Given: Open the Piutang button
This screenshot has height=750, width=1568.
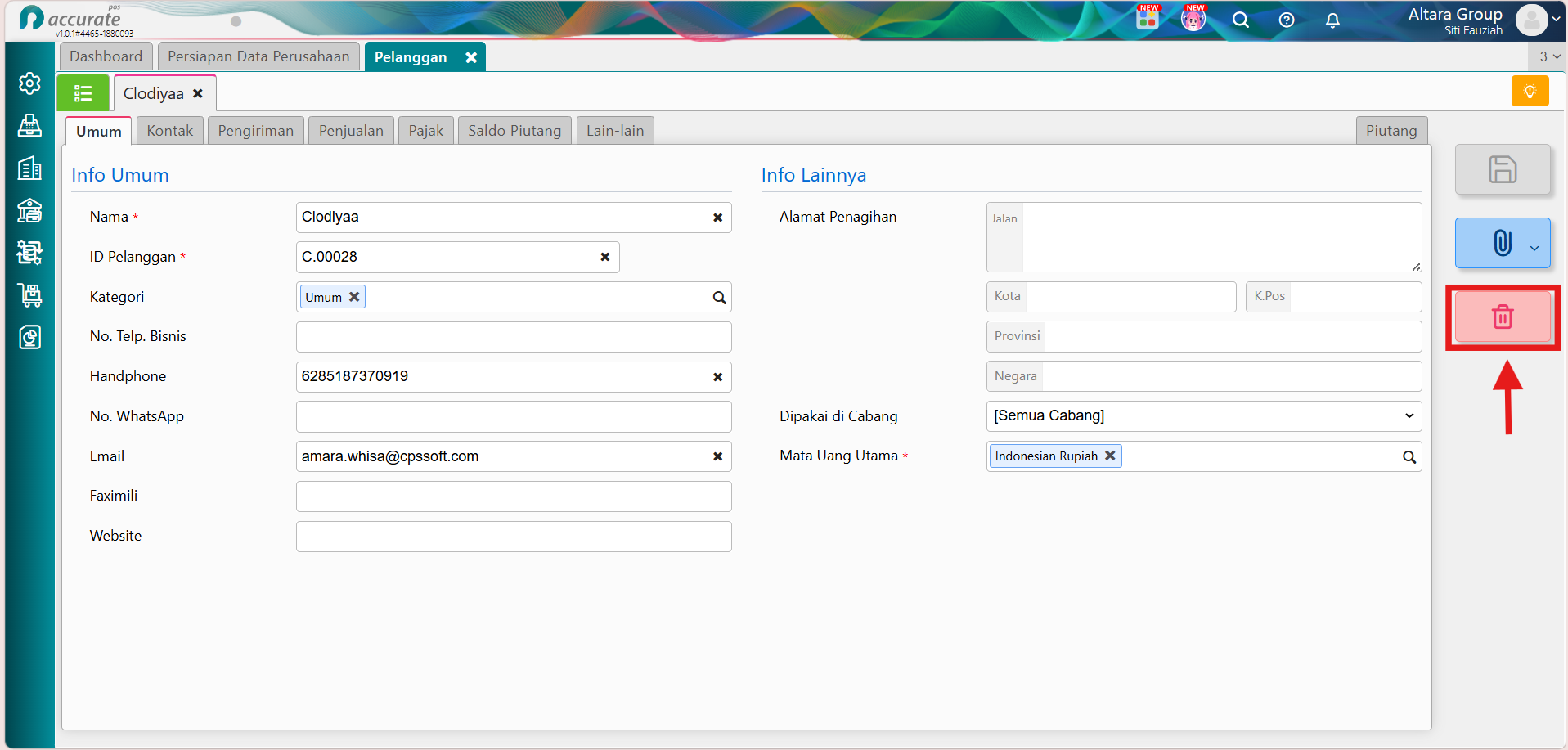Looking at the screenshot, I should tap(1391, 131).
